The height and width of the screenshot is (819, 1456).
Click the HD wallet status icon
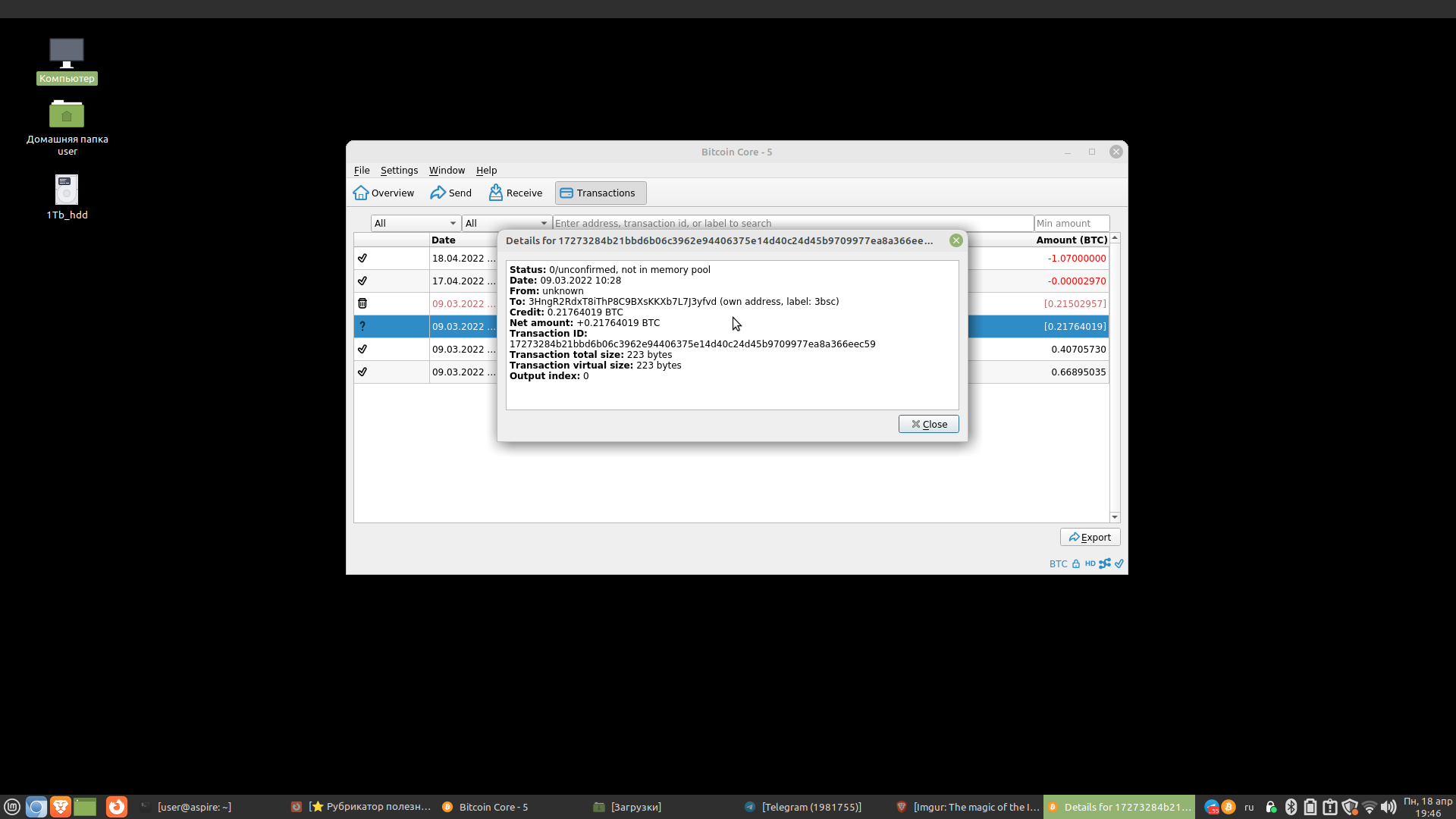pos(1090,563)
